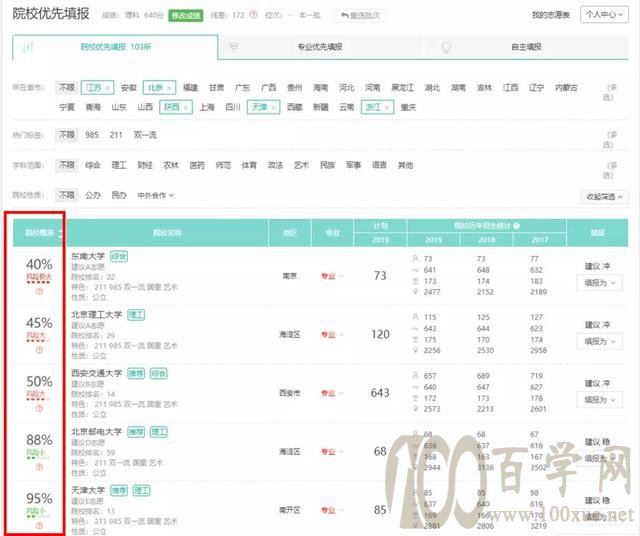Open 填报为 dropdown for 西安交通大学
Image resolution: width=640 pixels, height=536 pixels.
600,400
